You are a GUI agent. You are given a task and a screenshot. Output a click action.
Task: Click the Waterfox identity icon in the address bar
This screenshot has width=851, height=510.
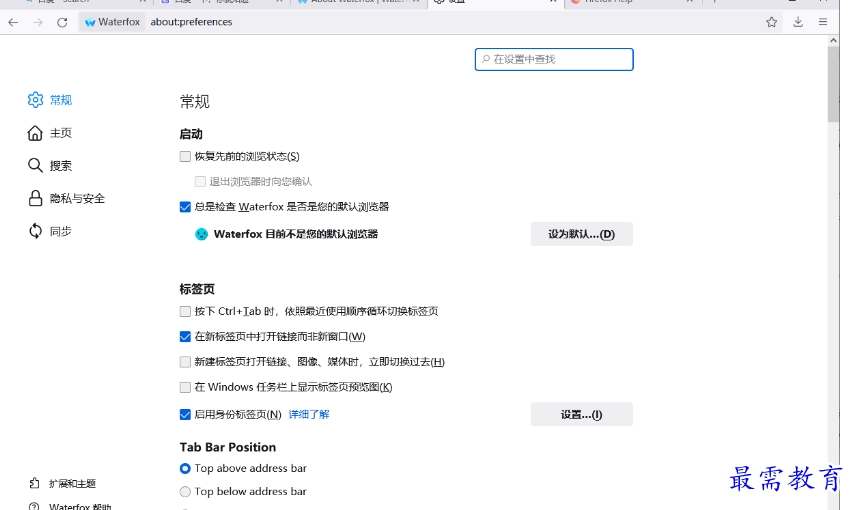click(x=112, y=22)
